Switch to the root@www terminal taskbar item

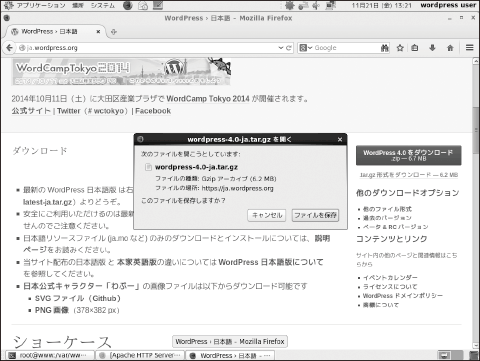[50, 355]
